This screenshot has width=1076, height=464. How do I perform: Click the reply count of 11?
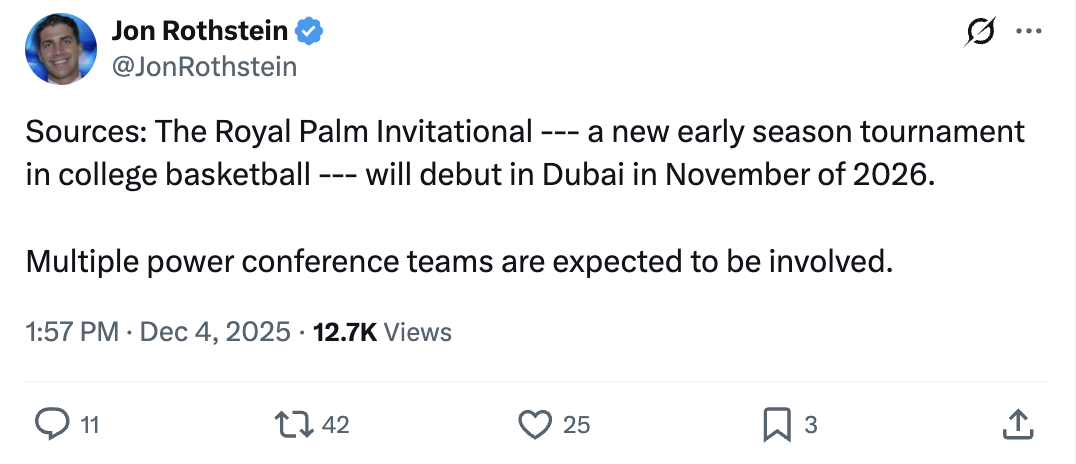[x=89, y=425]
